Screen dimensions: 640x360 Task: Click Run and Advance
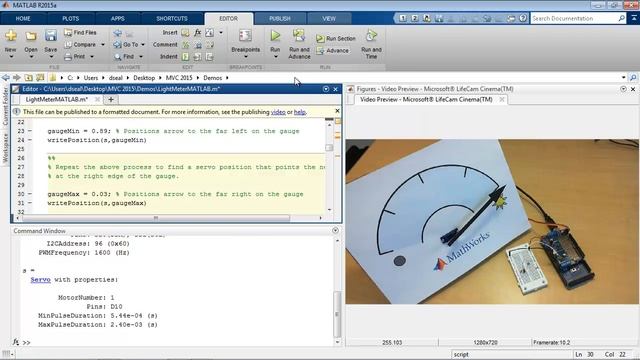click(x=299, y=44)
